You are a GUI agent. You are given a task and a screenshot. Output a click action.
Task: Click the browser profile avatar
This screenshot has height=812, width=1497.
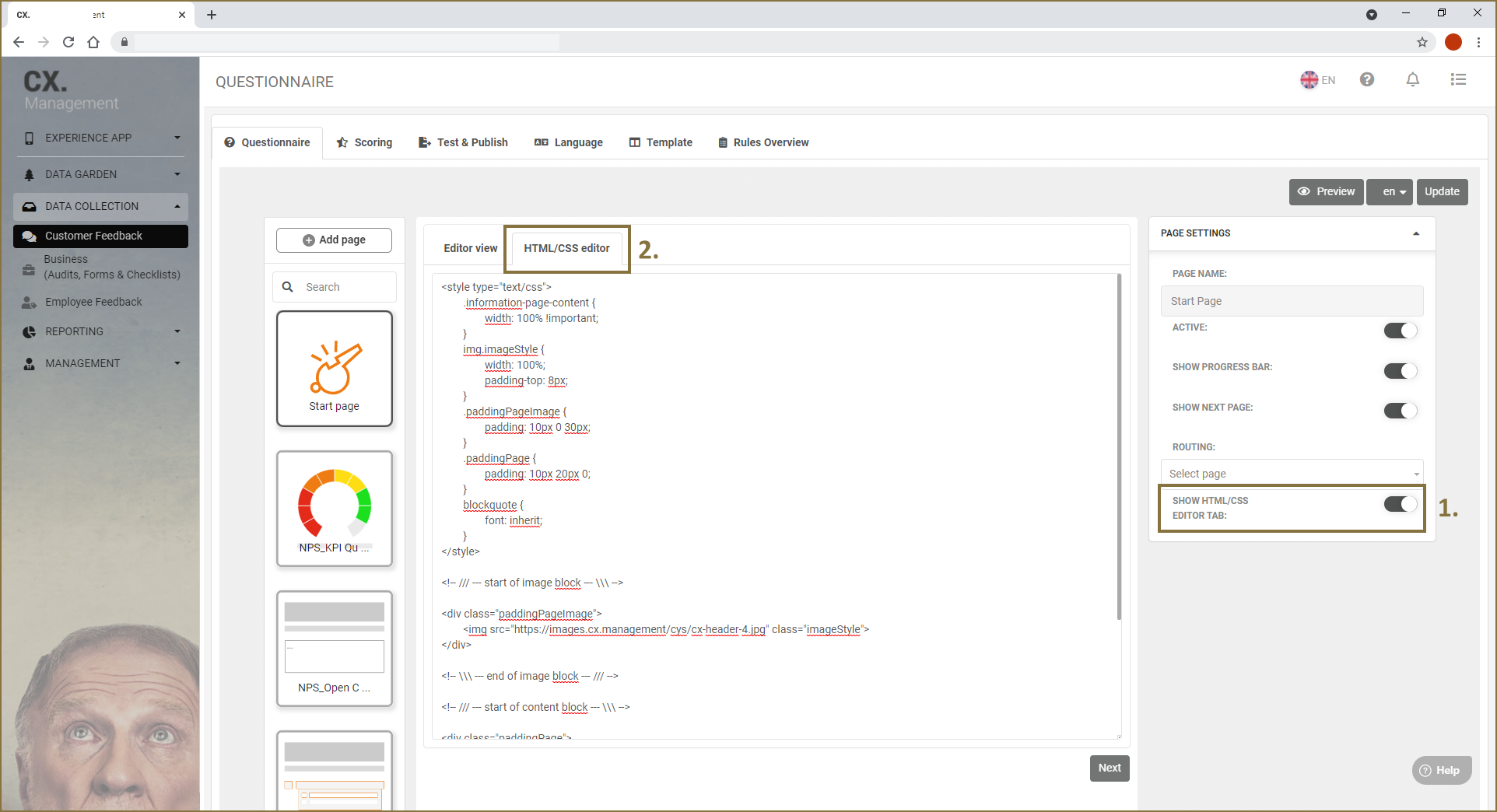1453,42
